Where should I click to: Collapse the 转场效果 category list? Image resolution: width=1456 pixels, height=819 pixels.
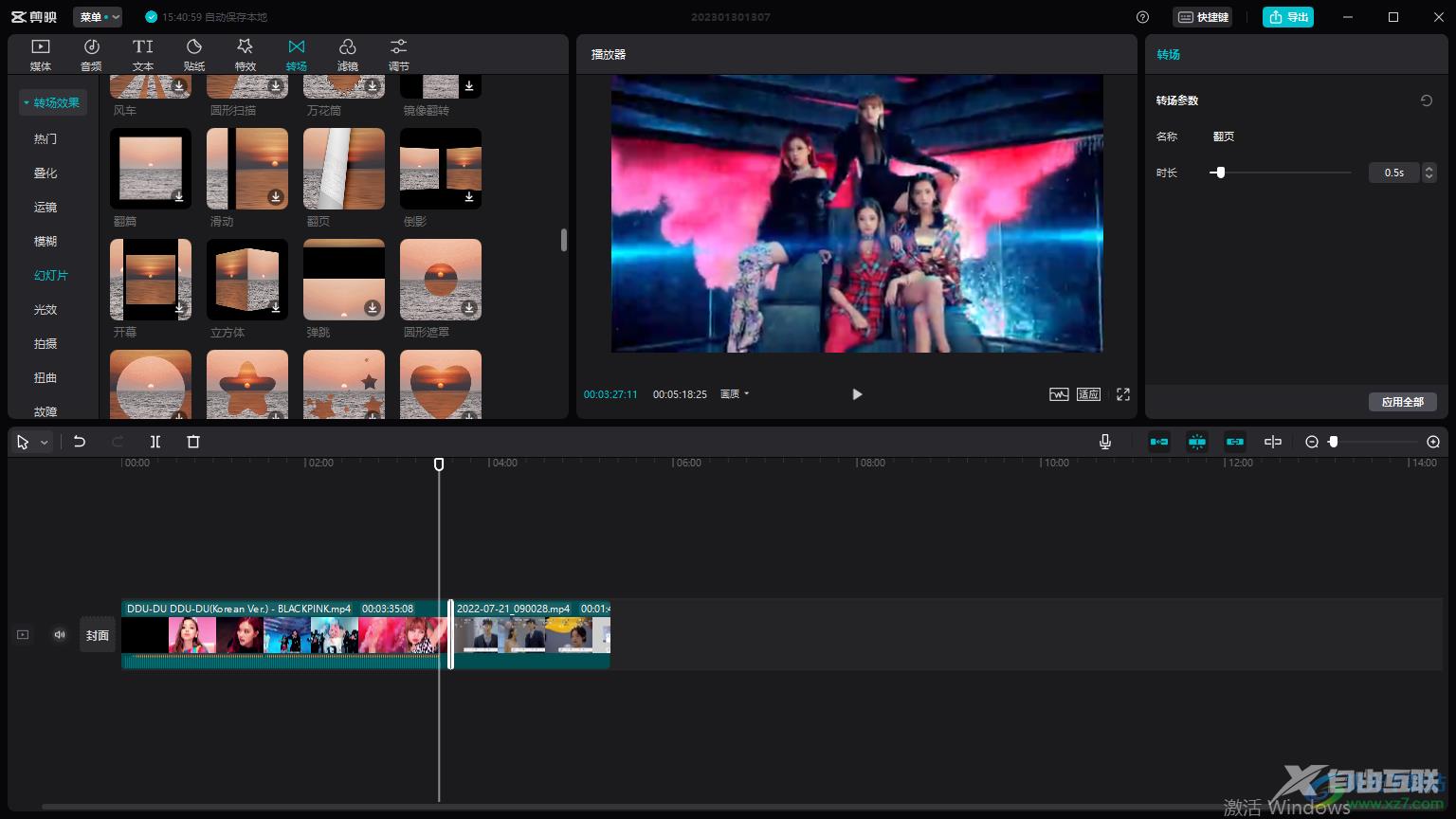pos(53,102)
